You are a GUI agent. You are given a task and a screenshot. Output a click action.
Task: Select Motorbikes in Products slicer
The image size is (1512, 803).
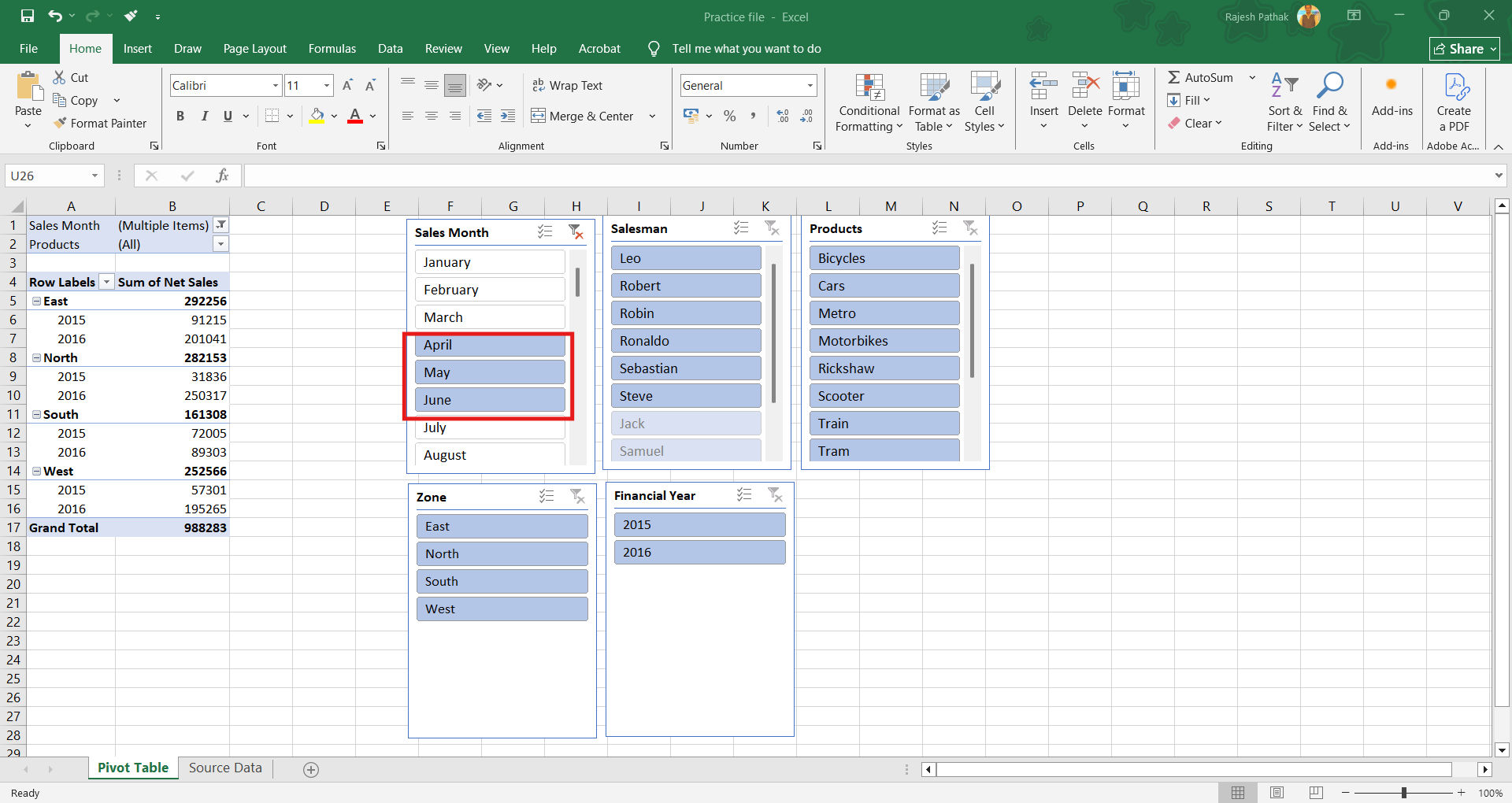coord(884,341)
